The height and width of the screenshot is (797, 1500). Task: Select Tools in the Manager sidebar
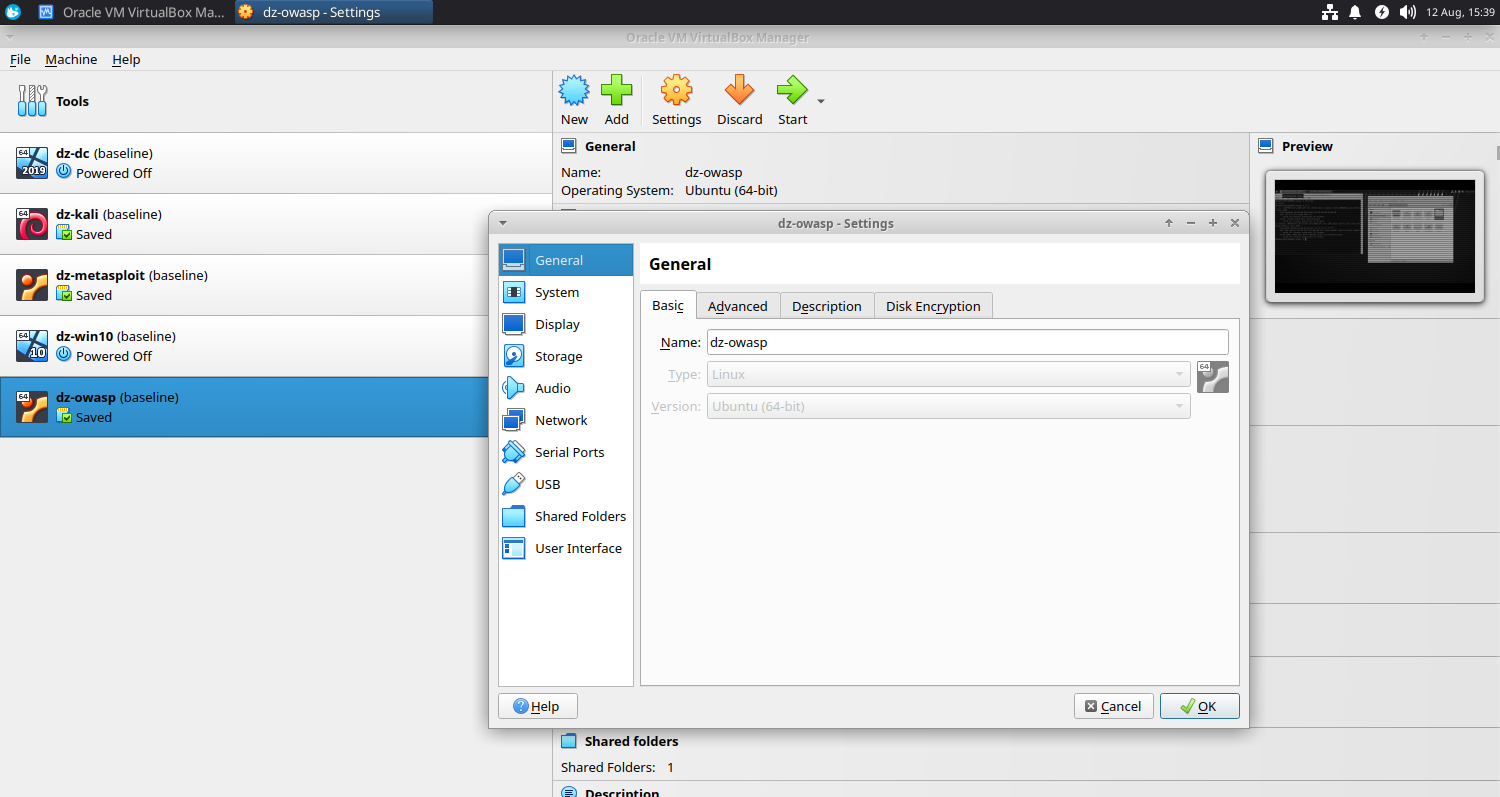tap(276, 101)
